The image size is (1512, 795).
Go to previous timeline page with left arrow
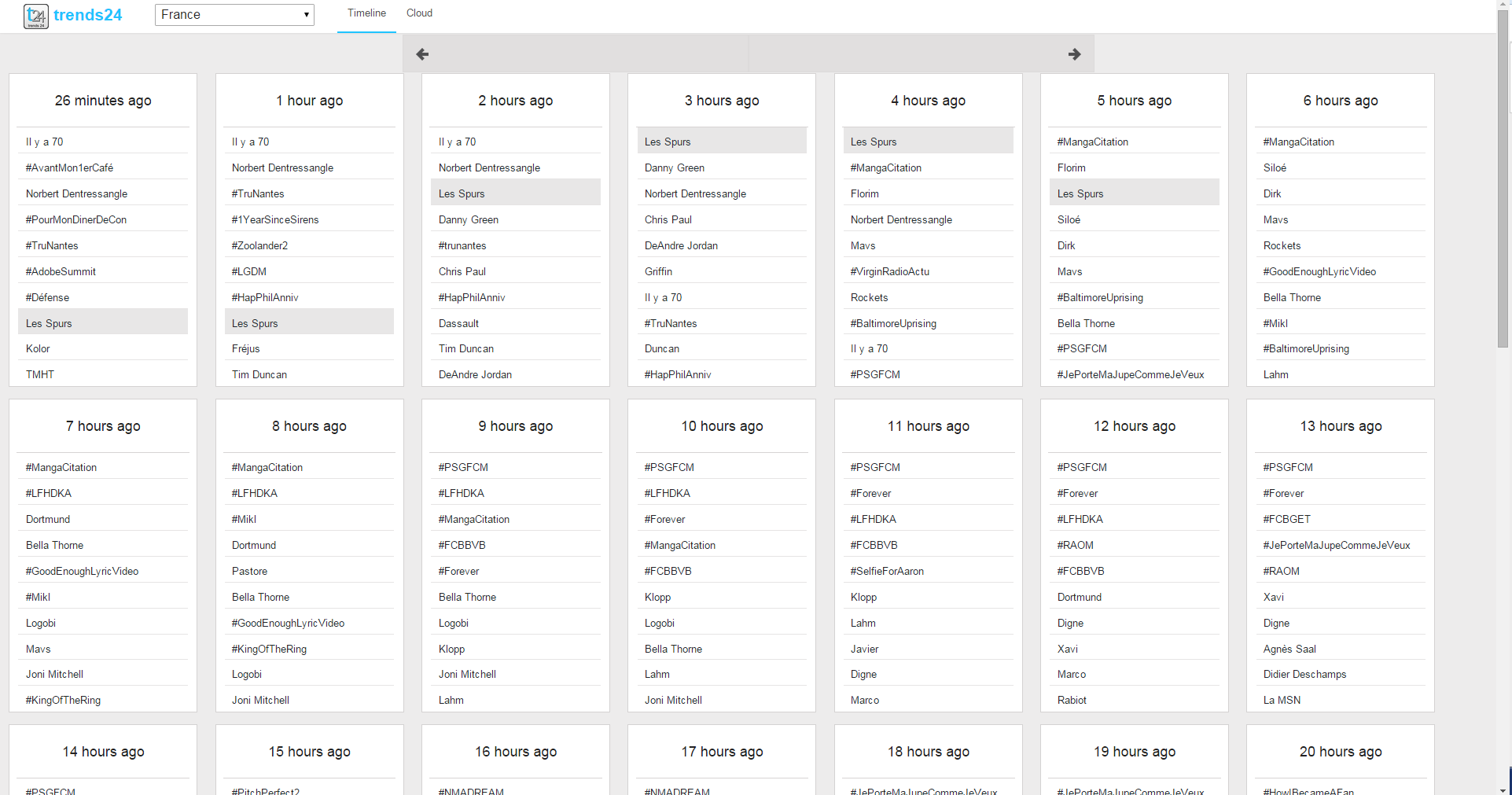(x=422, y=54)
